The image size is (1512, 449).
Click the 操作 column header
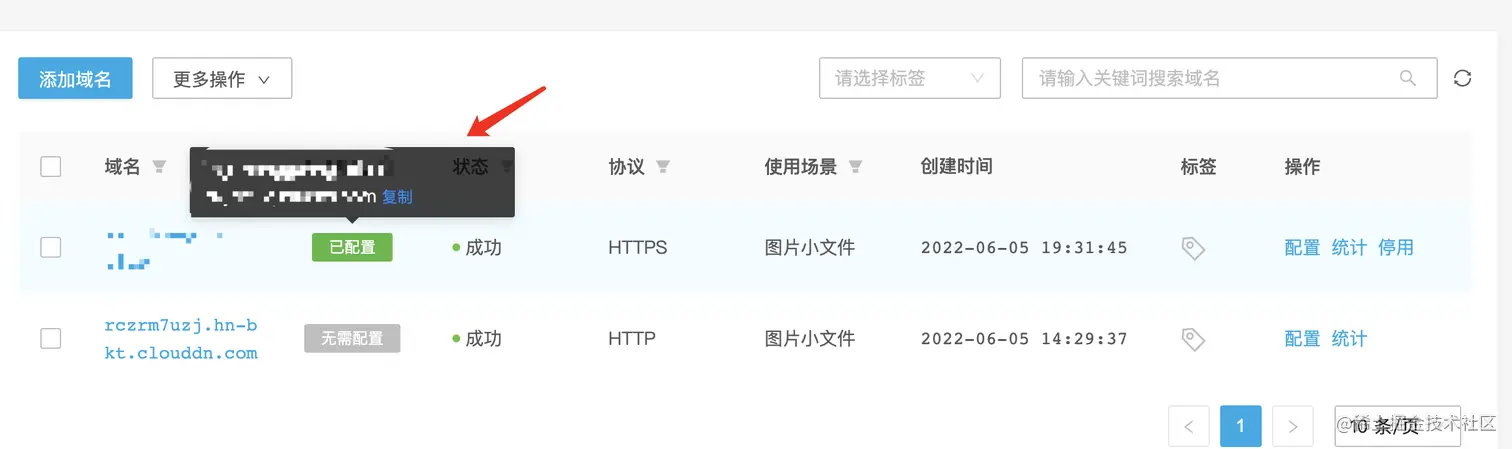(x=1302, y=167)
